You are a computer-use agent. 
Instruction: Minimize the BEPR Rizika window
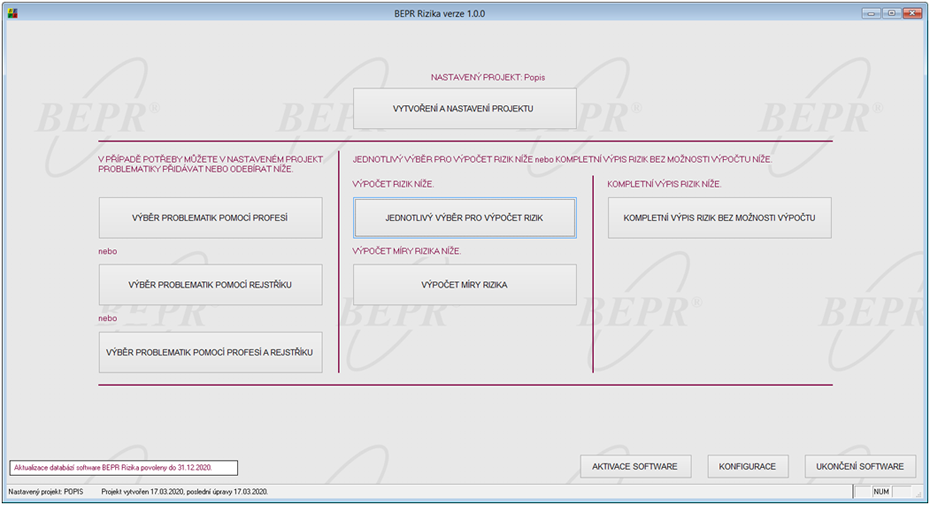[871, 13]
